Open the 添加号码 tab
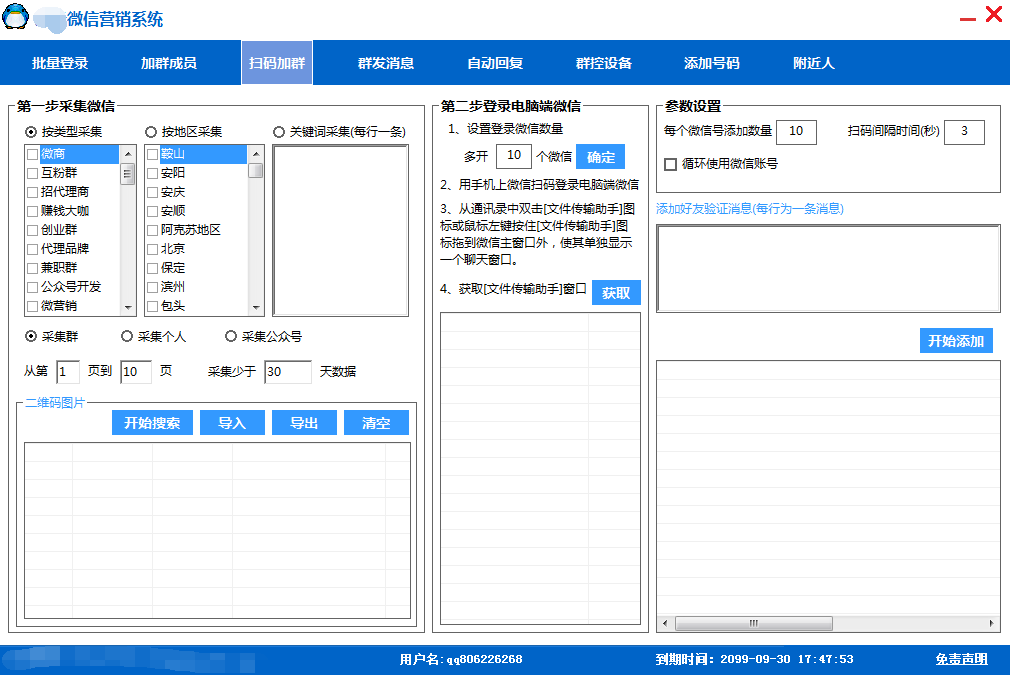Viewport: 1010px width, 675px height. tap(712, 63)
